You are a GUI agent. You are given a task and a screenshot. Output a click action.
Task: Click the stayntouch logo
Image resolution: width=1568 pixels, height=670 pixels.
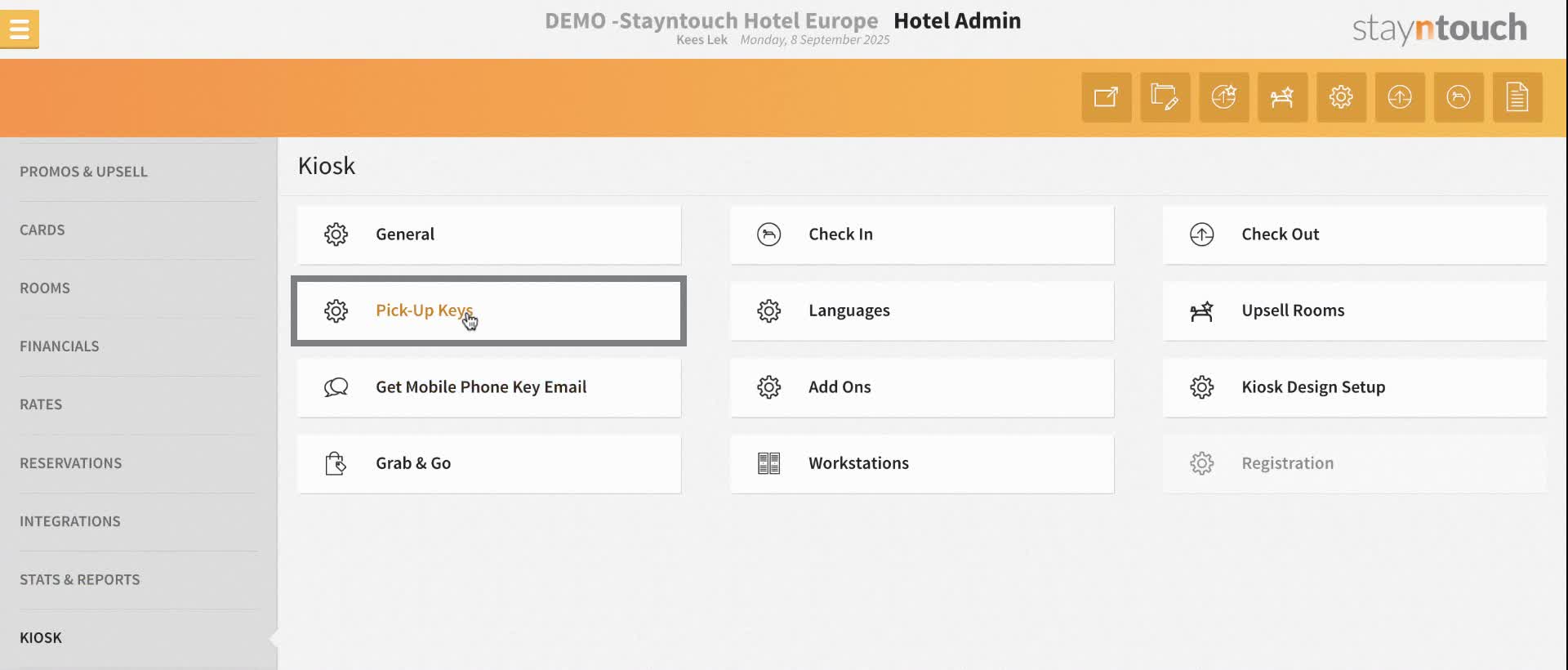1439,28
